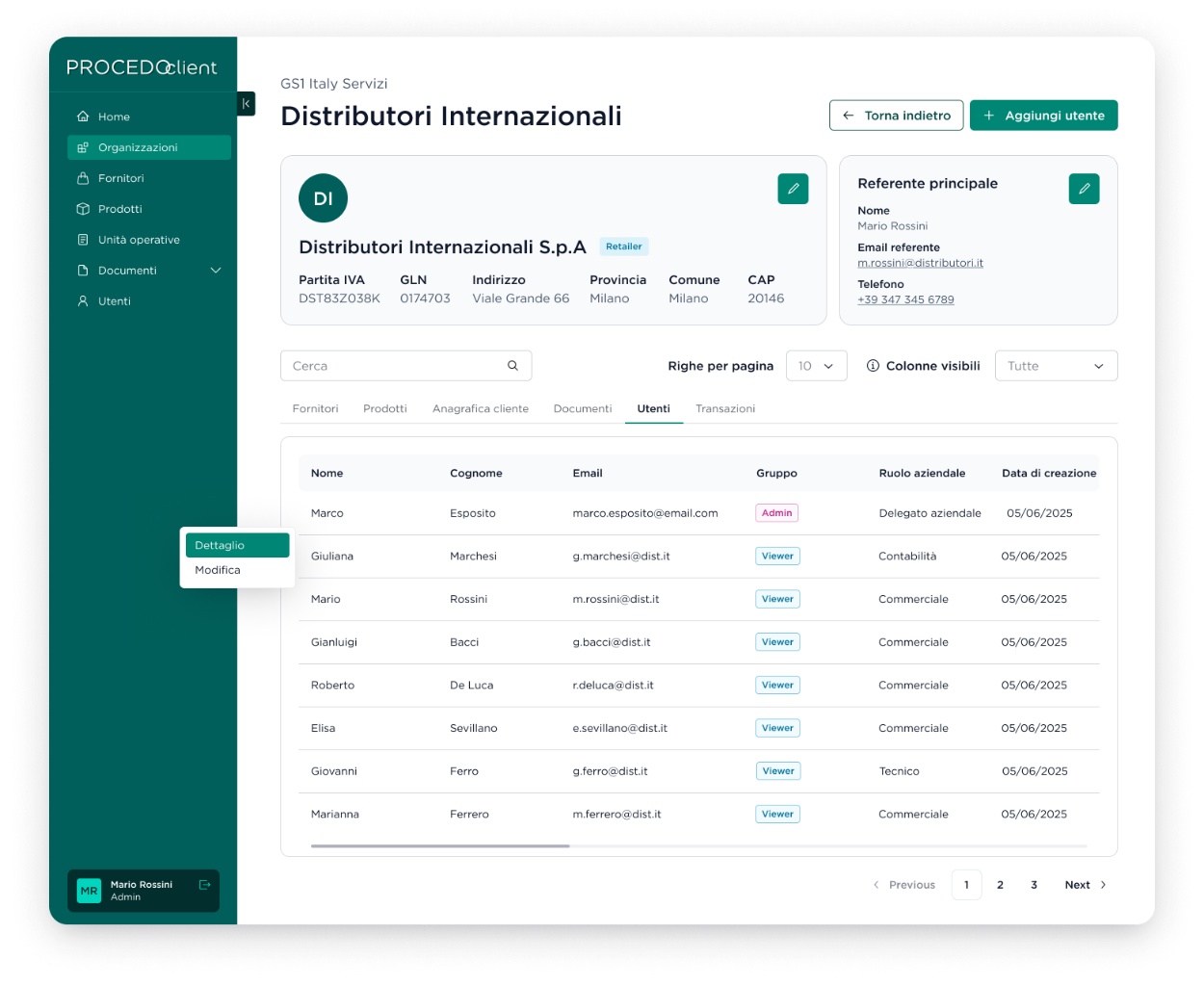Click the Fornitori bag icon
This screenshot has width=1204, height=986.
83,178
